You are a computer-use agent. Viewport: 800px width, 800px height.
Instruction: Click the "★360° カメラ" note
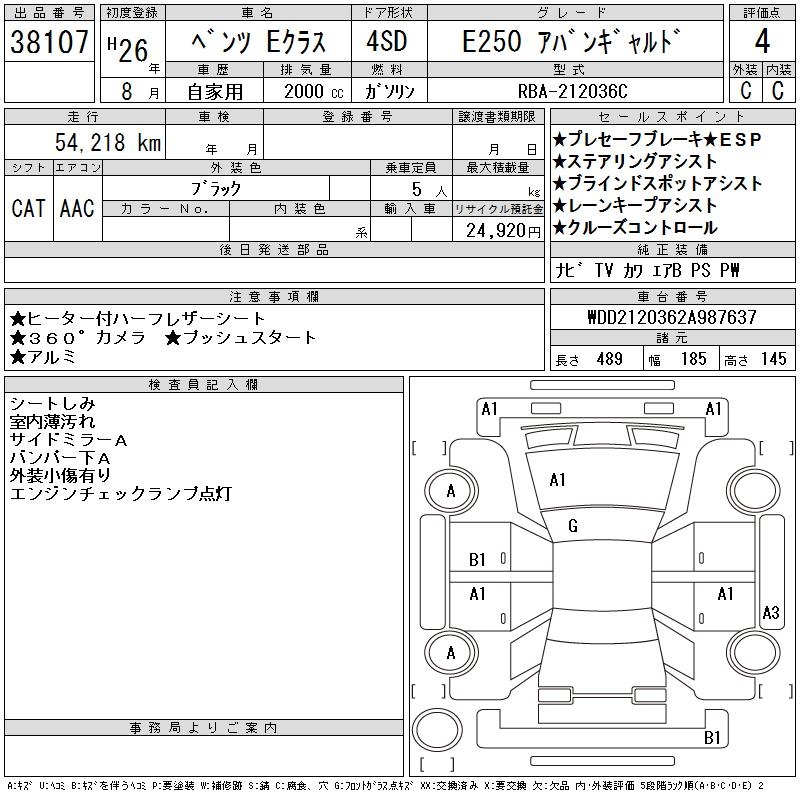pyautogui.click(x=78, y=338)
